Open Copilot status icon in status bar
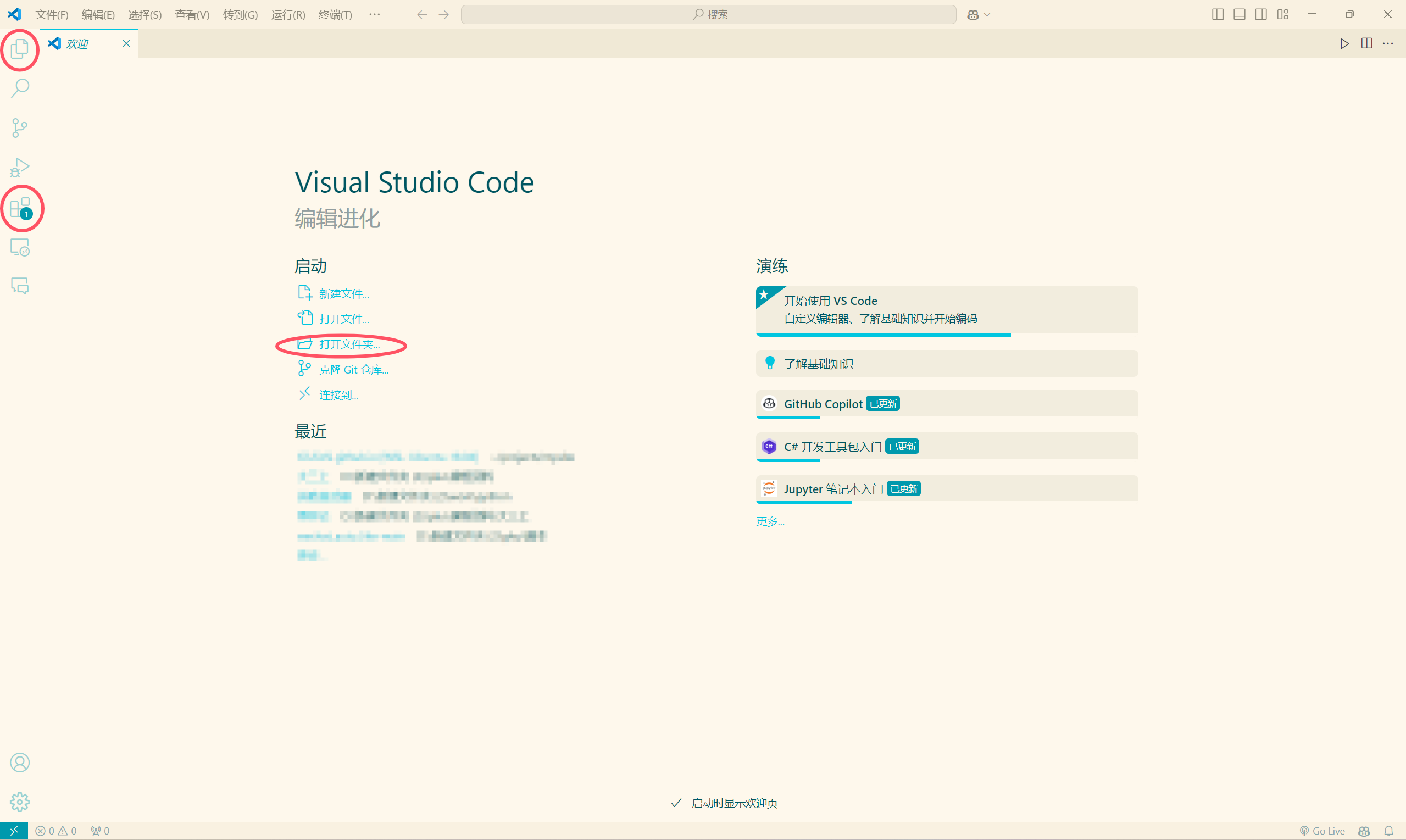1406x840 pixels. tap(1364, 830)
